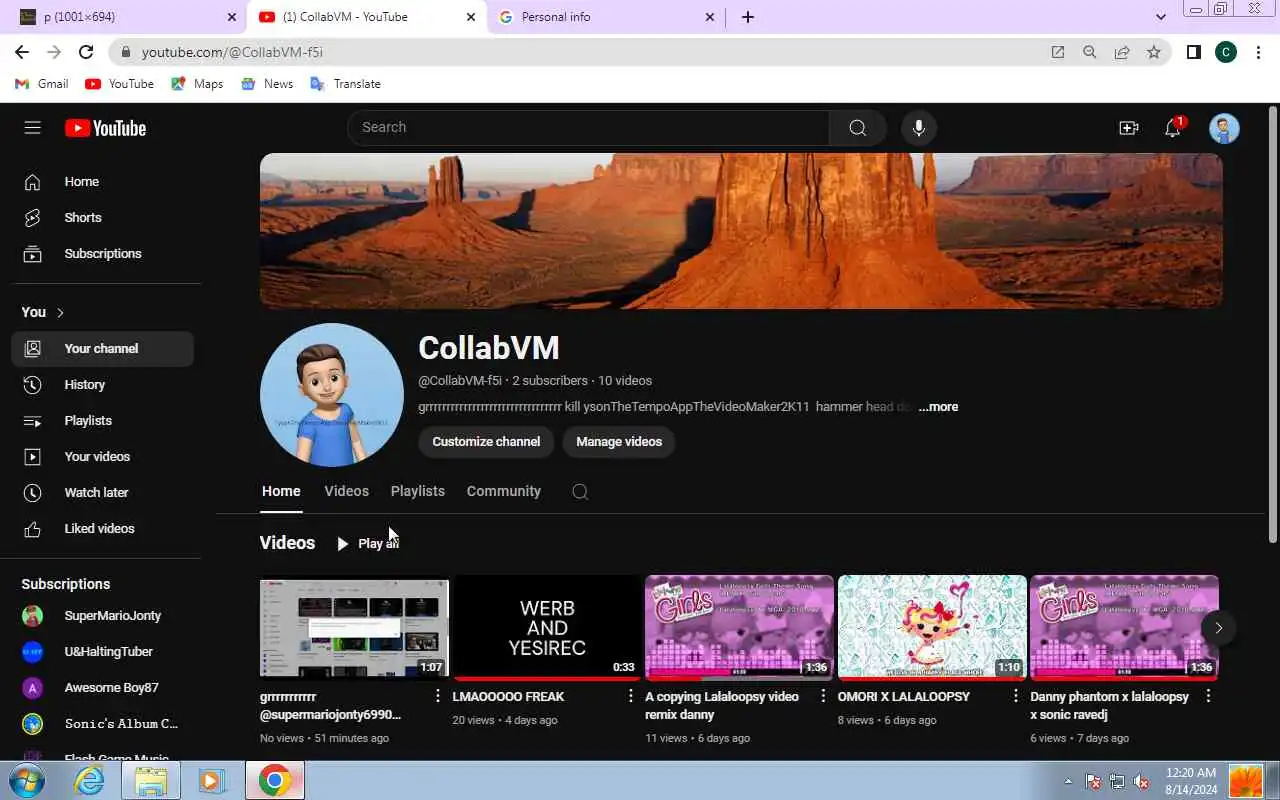
Task: Expand the You section chevron
Action: click(60, 313)
